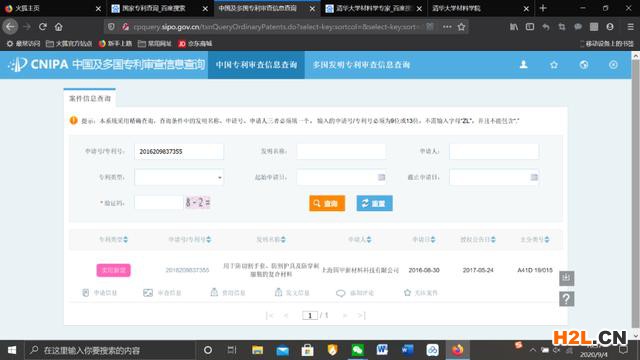Bookmark this page with the star icon
This screenshot has height=360, width=640.
pyautogui.click(x=461, y=27)
